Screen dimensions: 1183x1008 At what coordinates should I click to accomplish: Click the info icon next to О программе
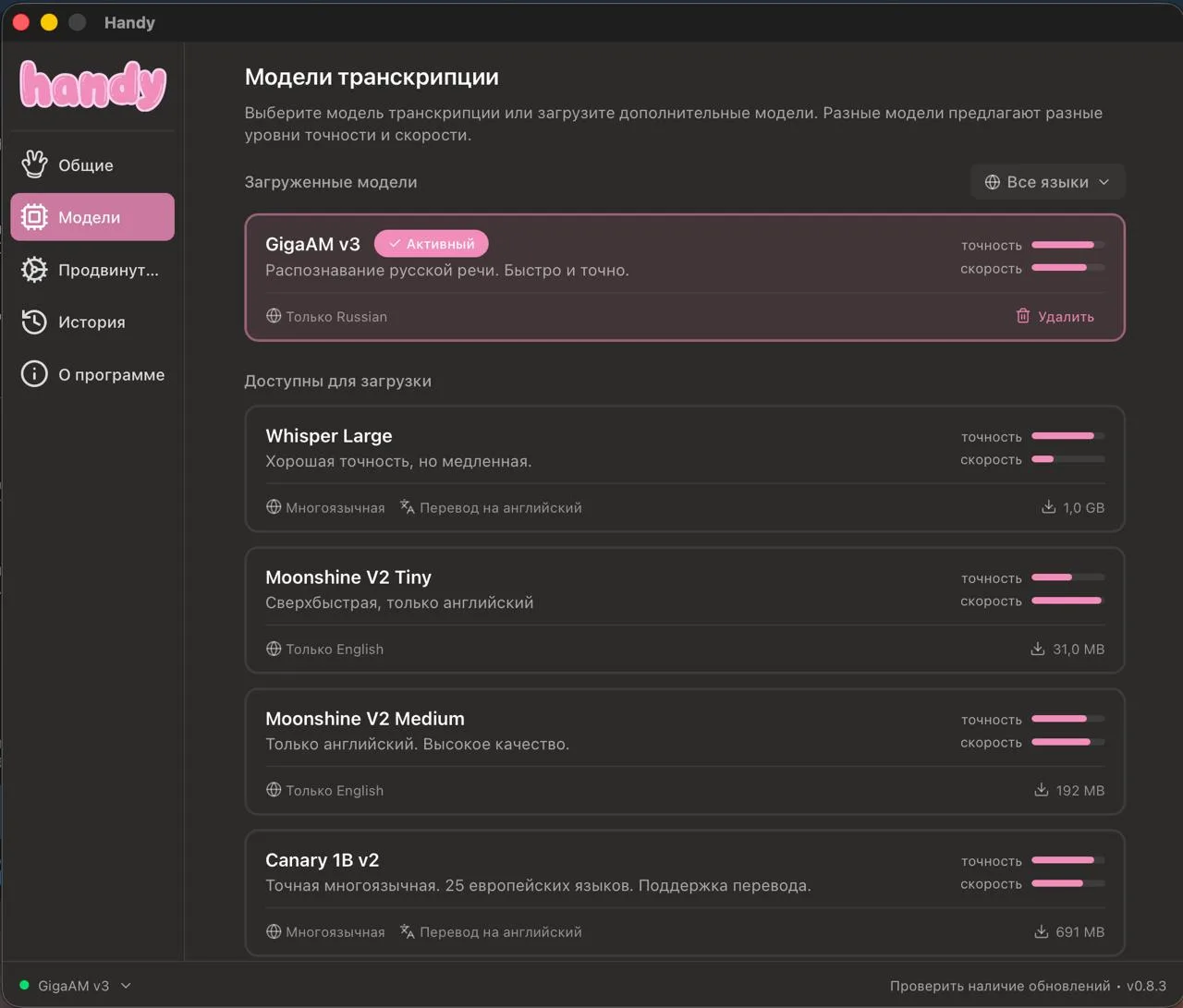coord(34,374)
